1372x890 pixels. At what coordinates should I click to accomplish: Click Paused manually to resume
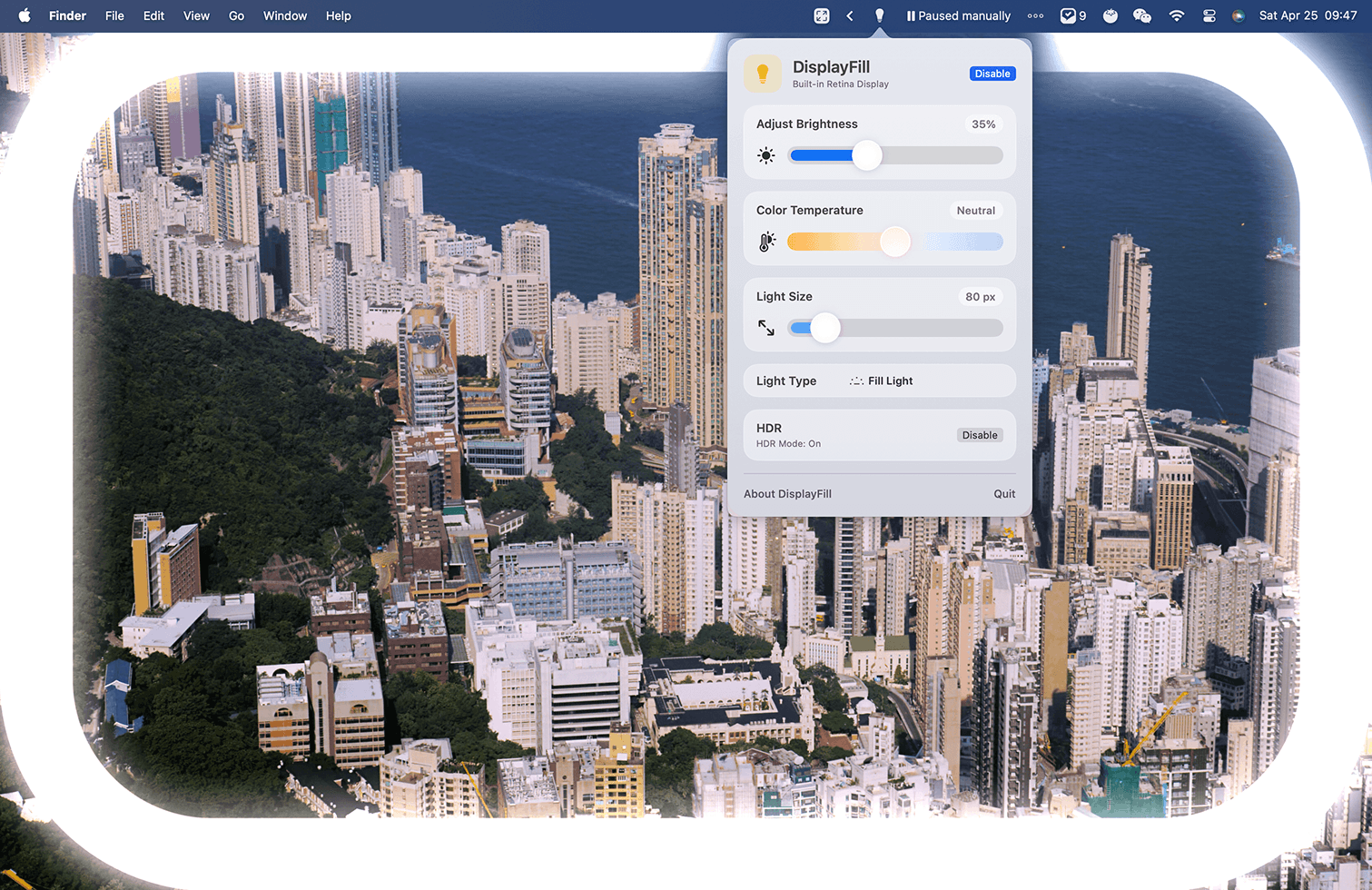point(958,15)
